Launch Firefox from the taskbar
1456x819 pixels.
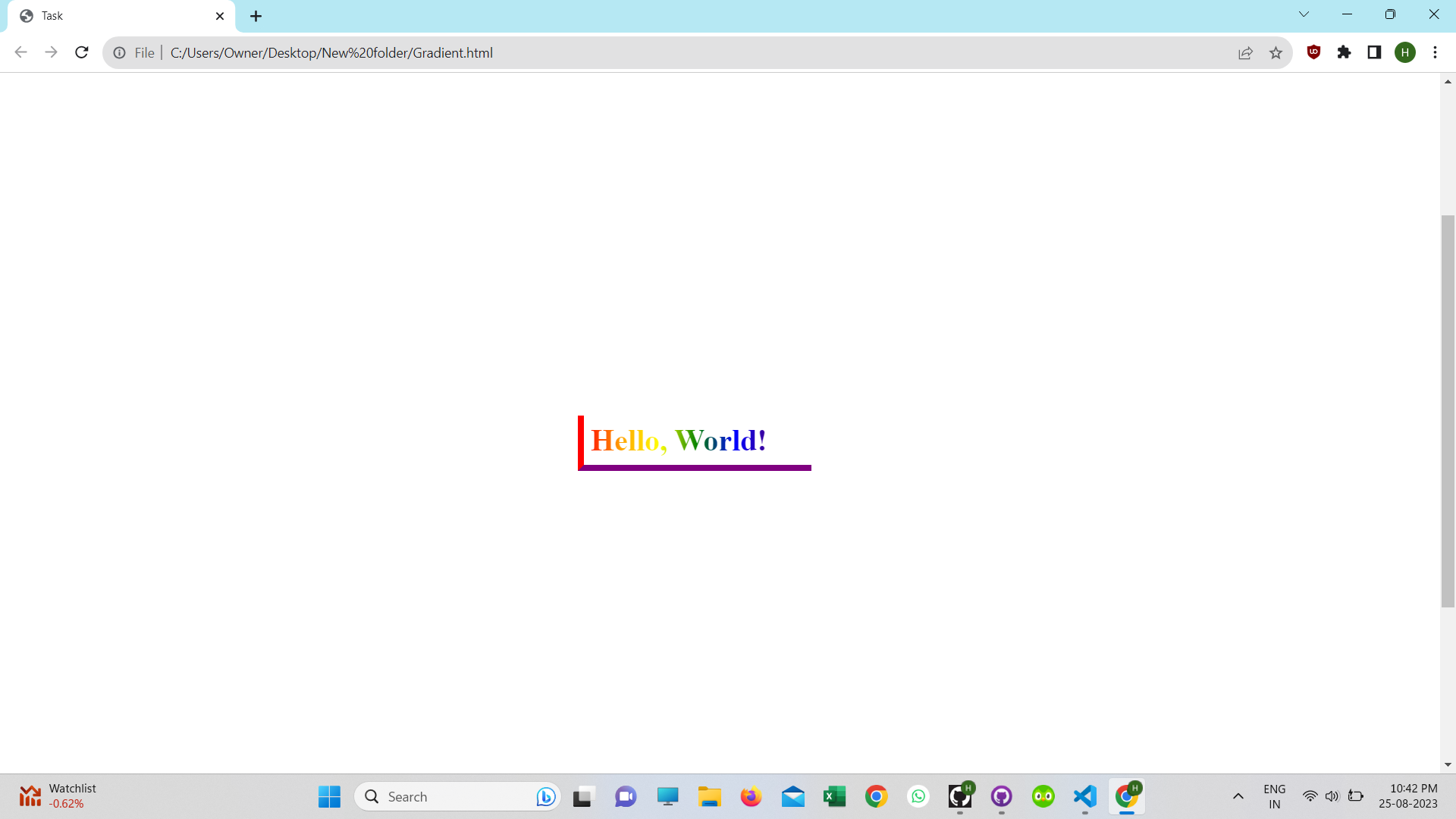[x=752, y=796]
